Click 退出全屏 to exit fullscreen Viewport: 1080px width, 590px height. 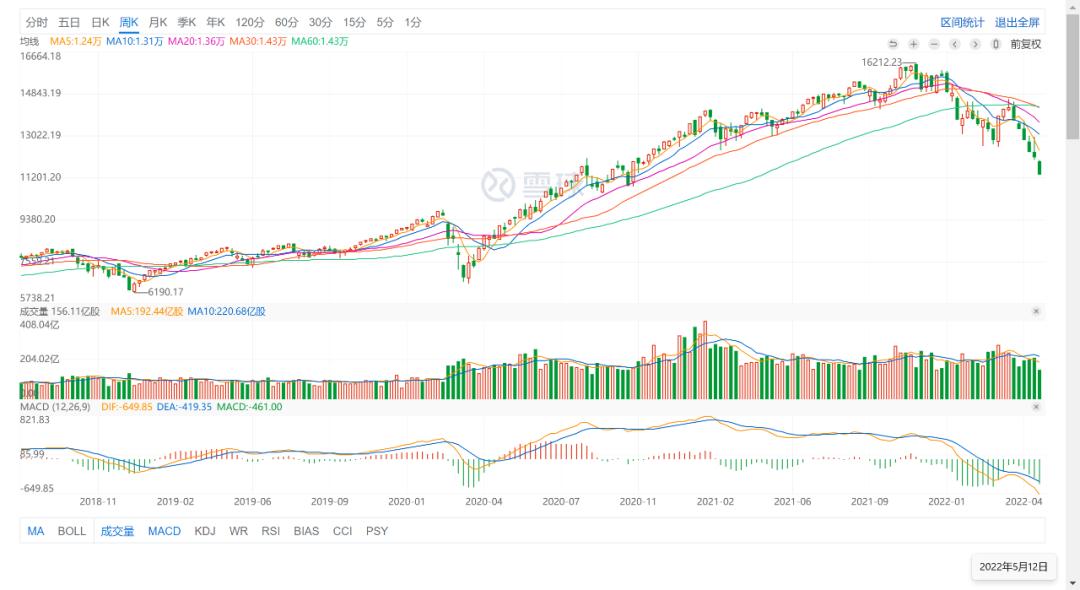coord(1017,22)
